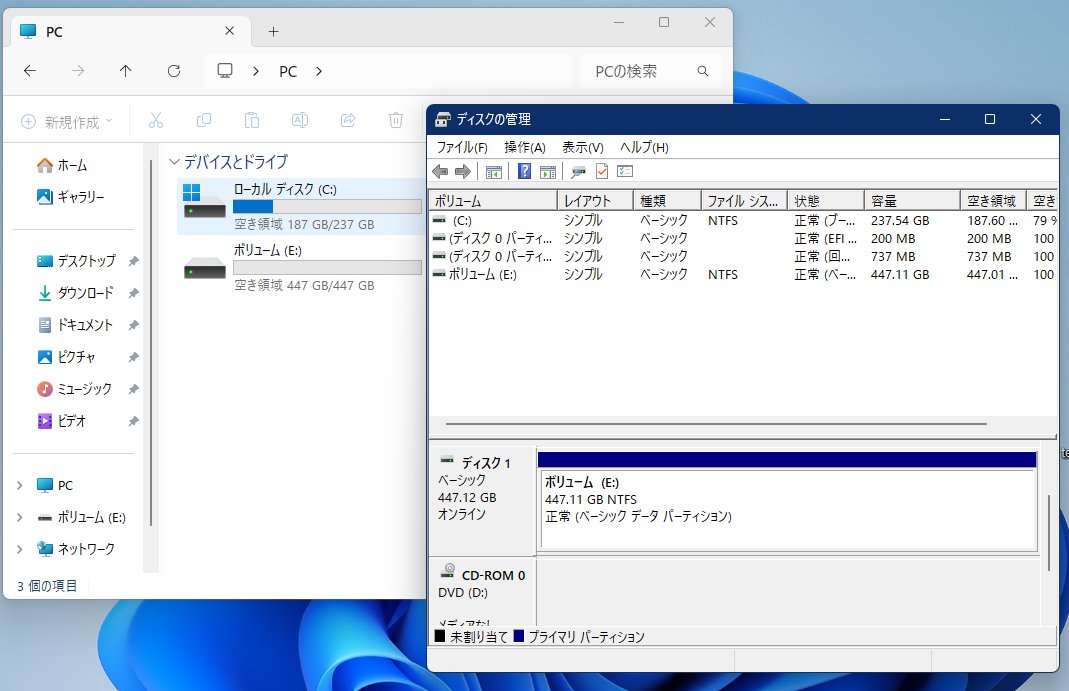Expand the ネットワーク item in the sidebar
Screen dimensions: 1069x691
coord(22,549)
